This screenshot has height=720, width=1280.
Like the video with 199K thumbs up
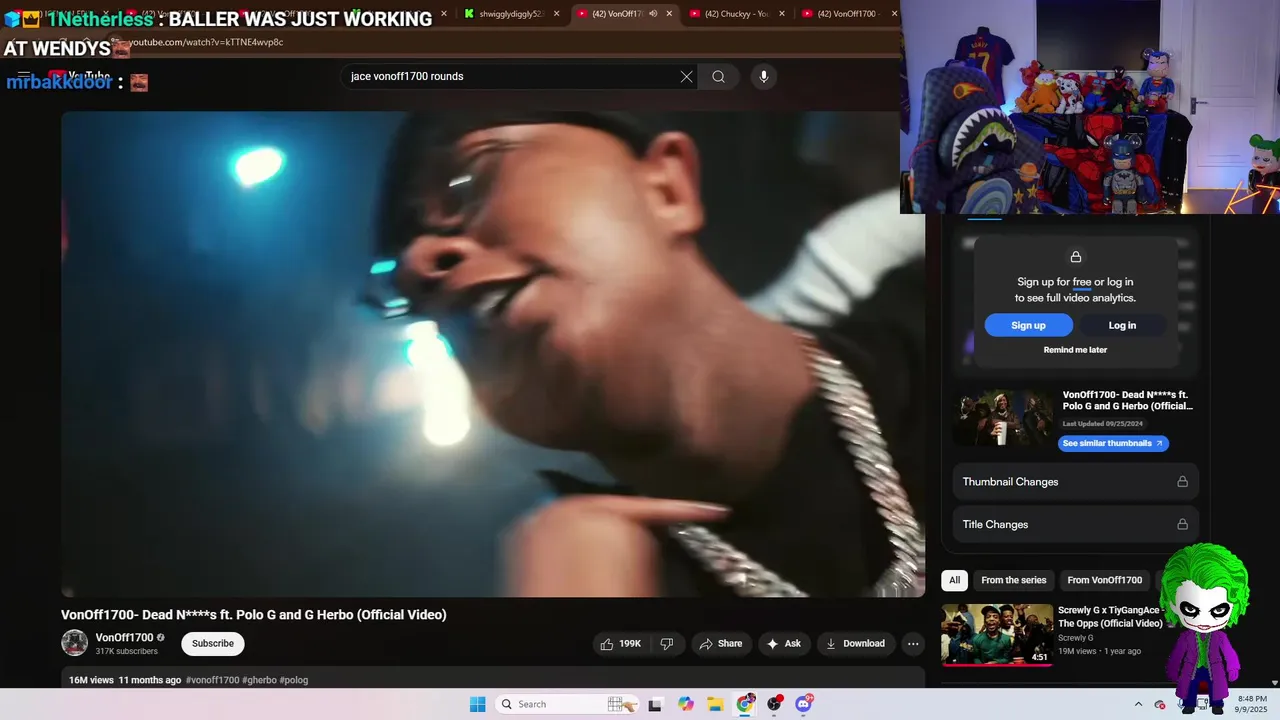[x=621, y=644]
